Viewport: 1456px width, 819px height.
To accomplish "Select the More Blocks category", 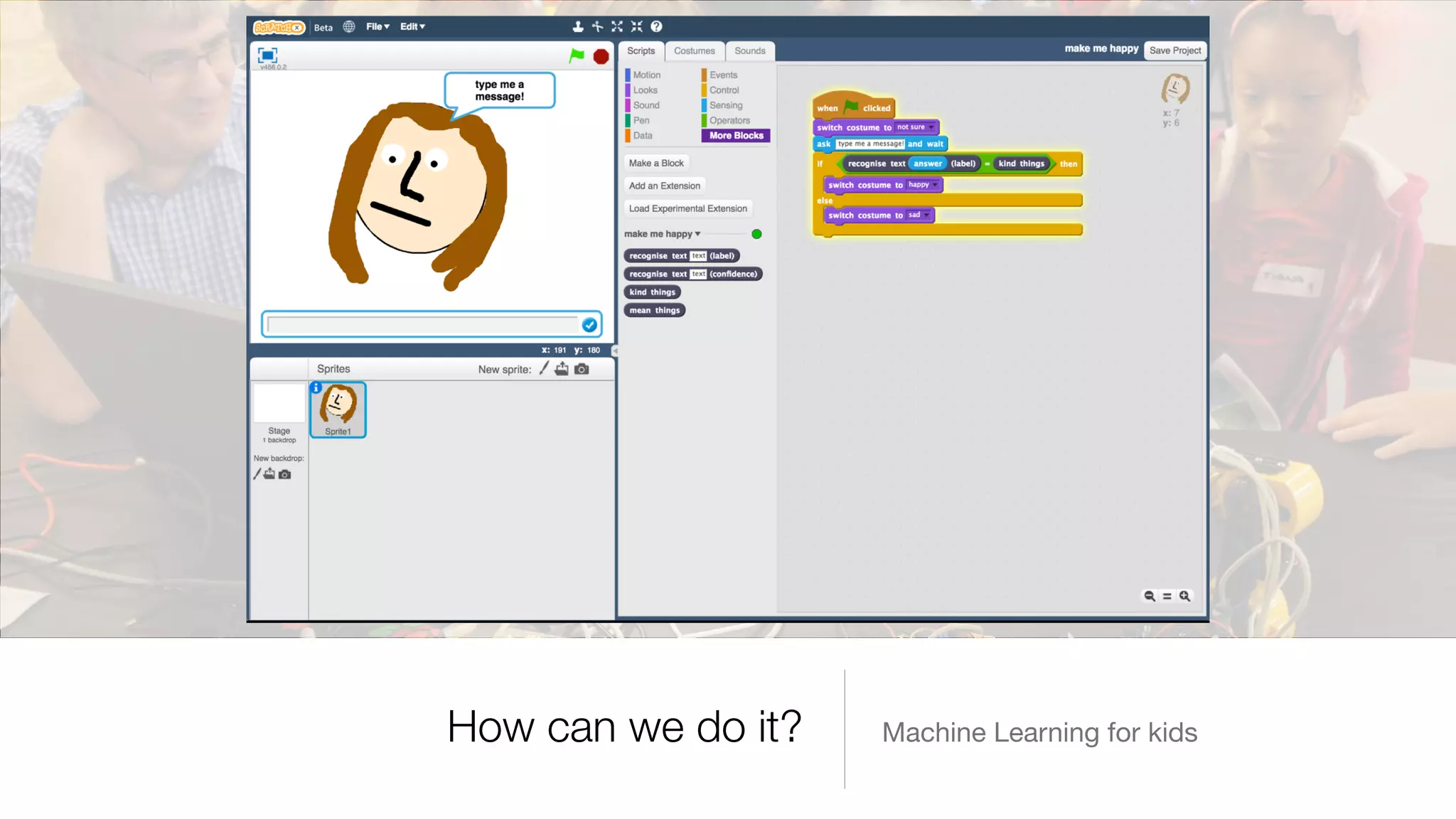I will 736,135.
